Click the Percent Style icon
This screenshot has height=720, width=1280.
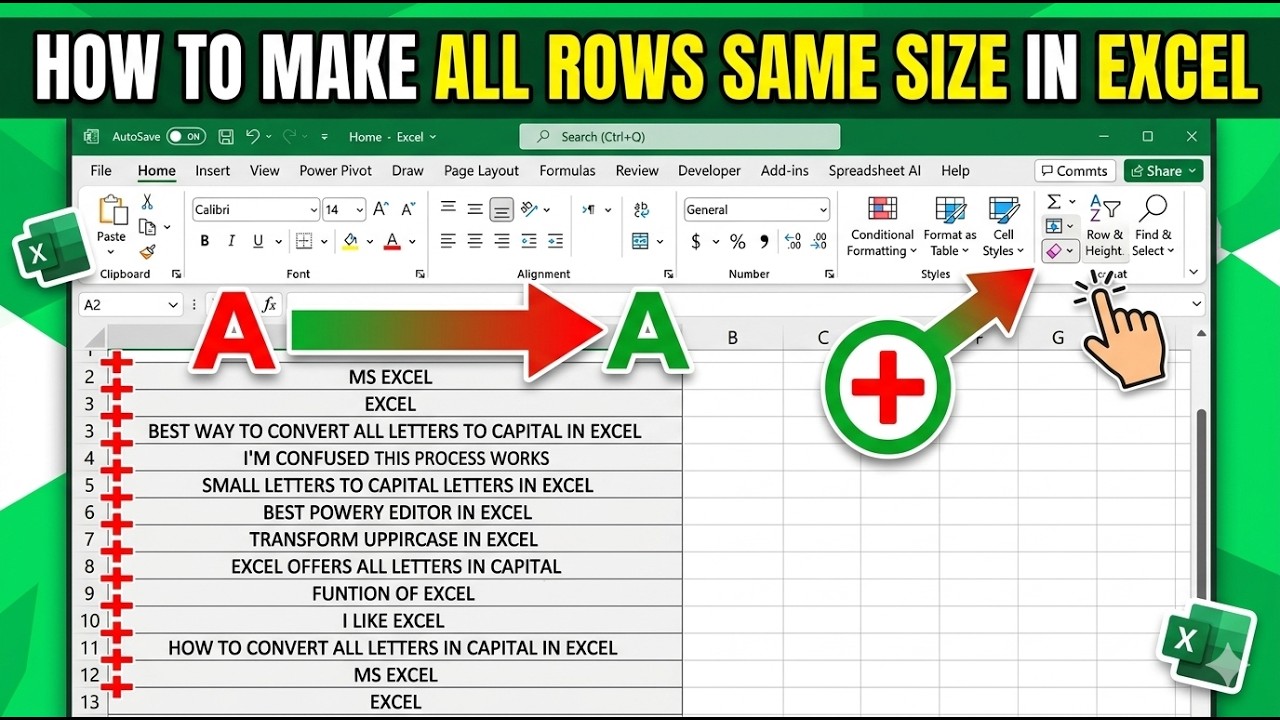pos(737,241)
